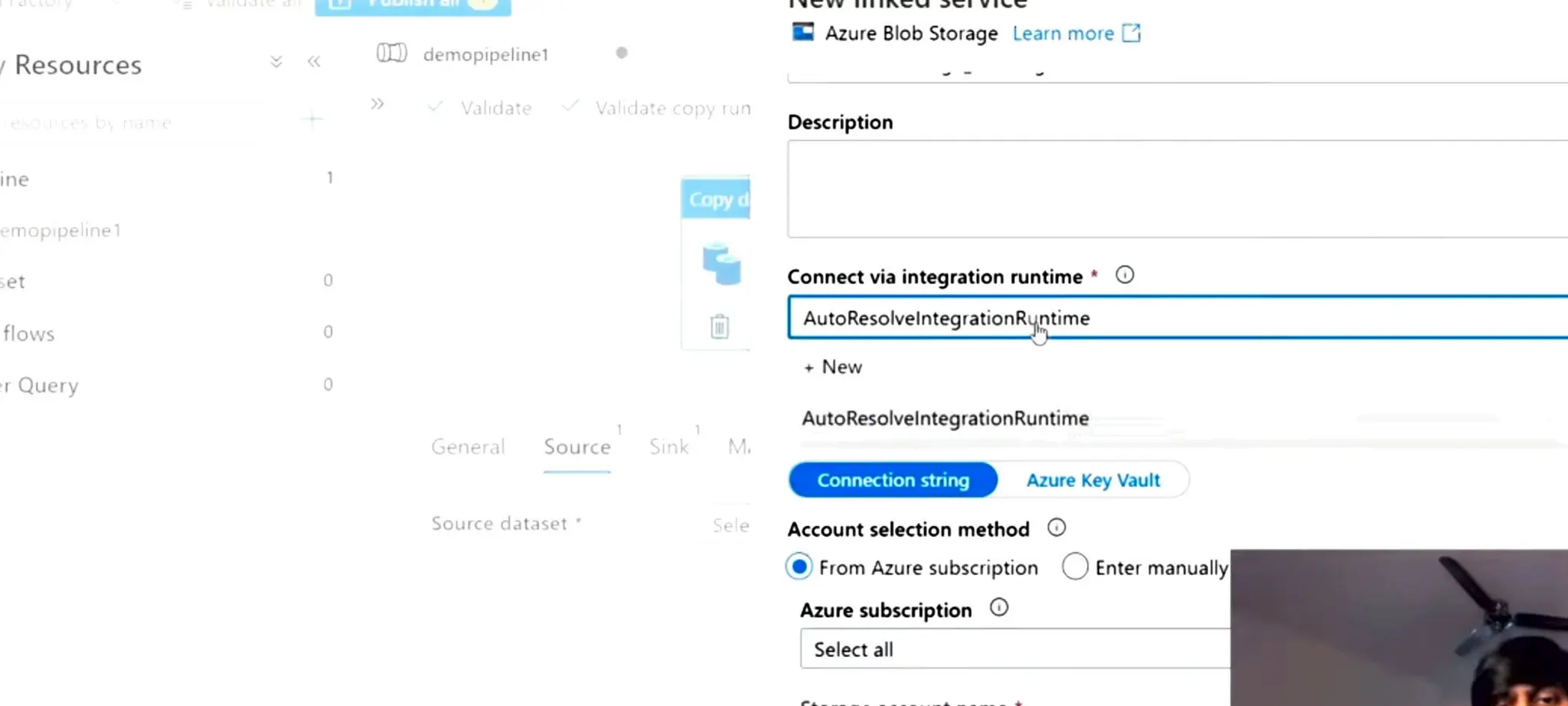The width and height of the screenshot is (1568, 706).
Task: Delete the Copy data activity with trash icon
Action: coord(720,326)
